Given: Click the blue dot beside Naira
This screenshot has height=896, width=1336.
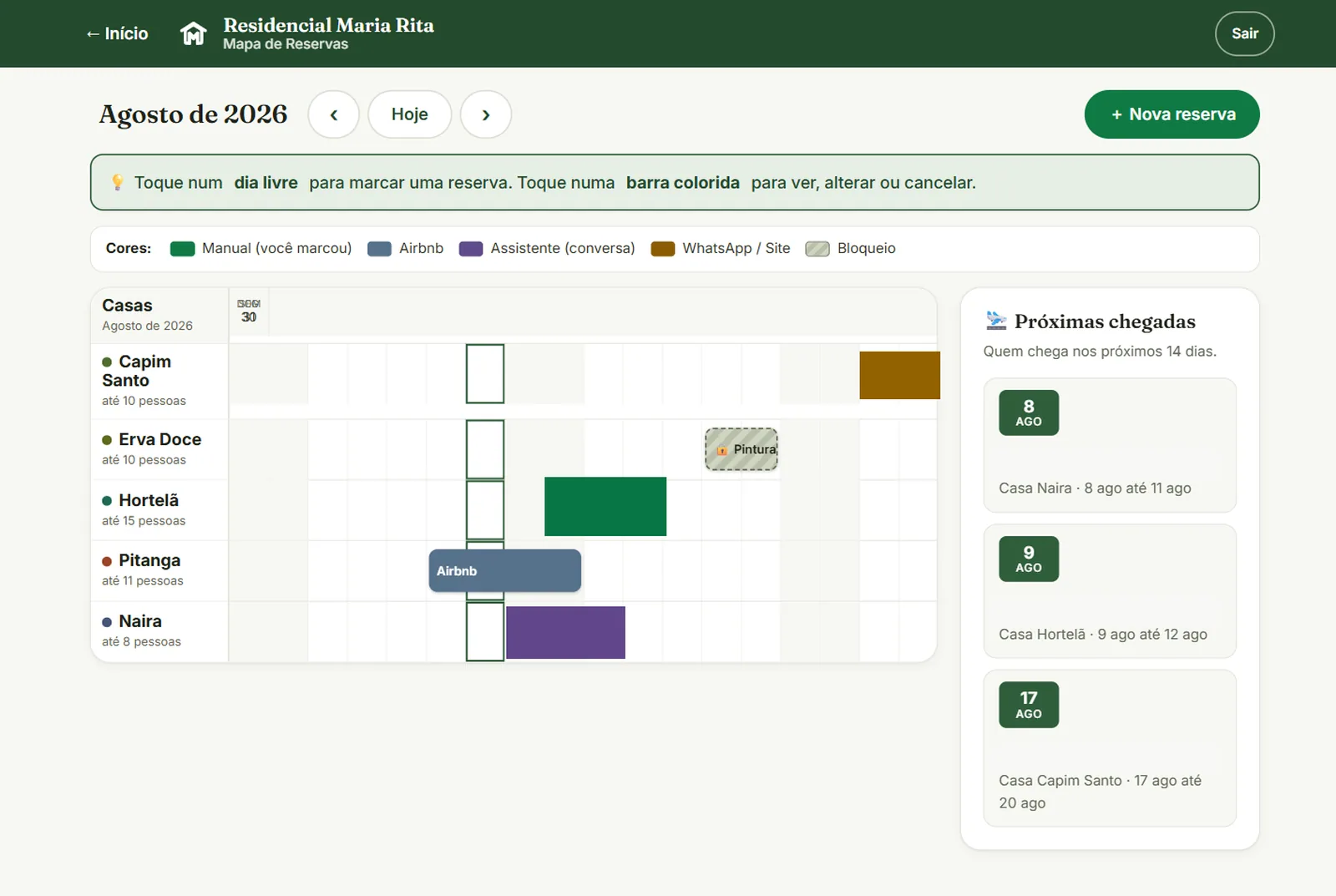Looking at the screenshot, I should coord(107,622).
